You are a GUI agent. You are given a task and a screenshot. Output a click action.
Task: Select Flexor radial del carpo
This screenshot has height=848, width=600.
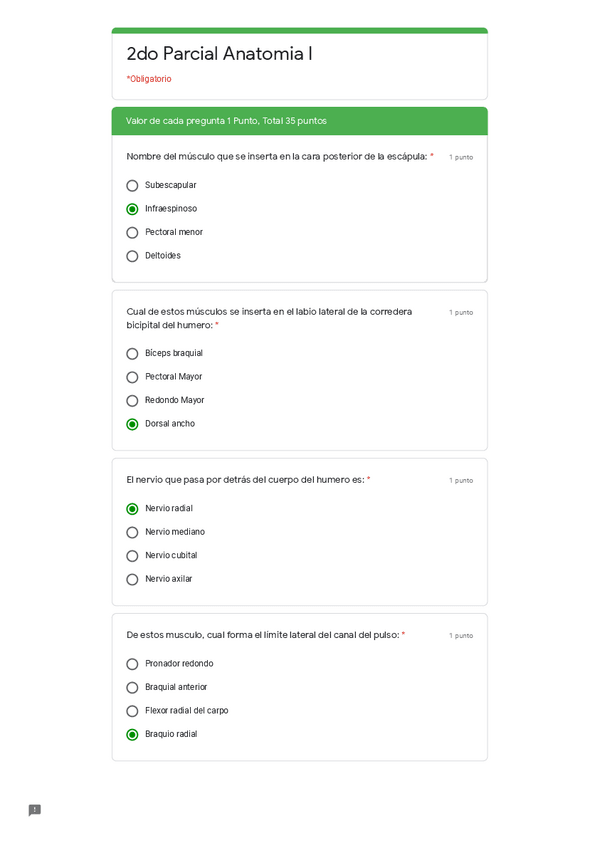(132, 711)
